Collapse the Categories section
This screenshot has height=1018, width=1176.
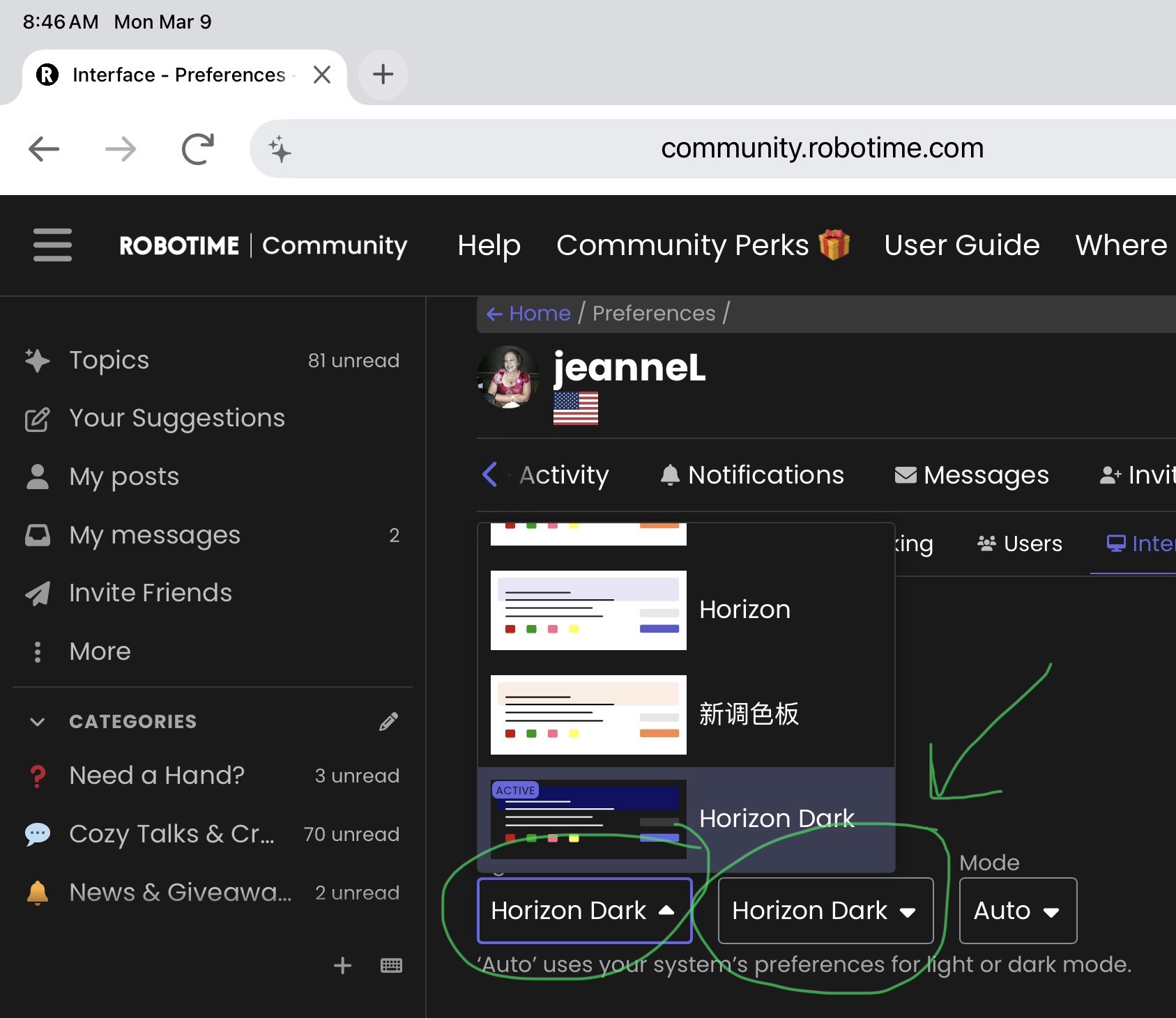[x=38, y=721]
